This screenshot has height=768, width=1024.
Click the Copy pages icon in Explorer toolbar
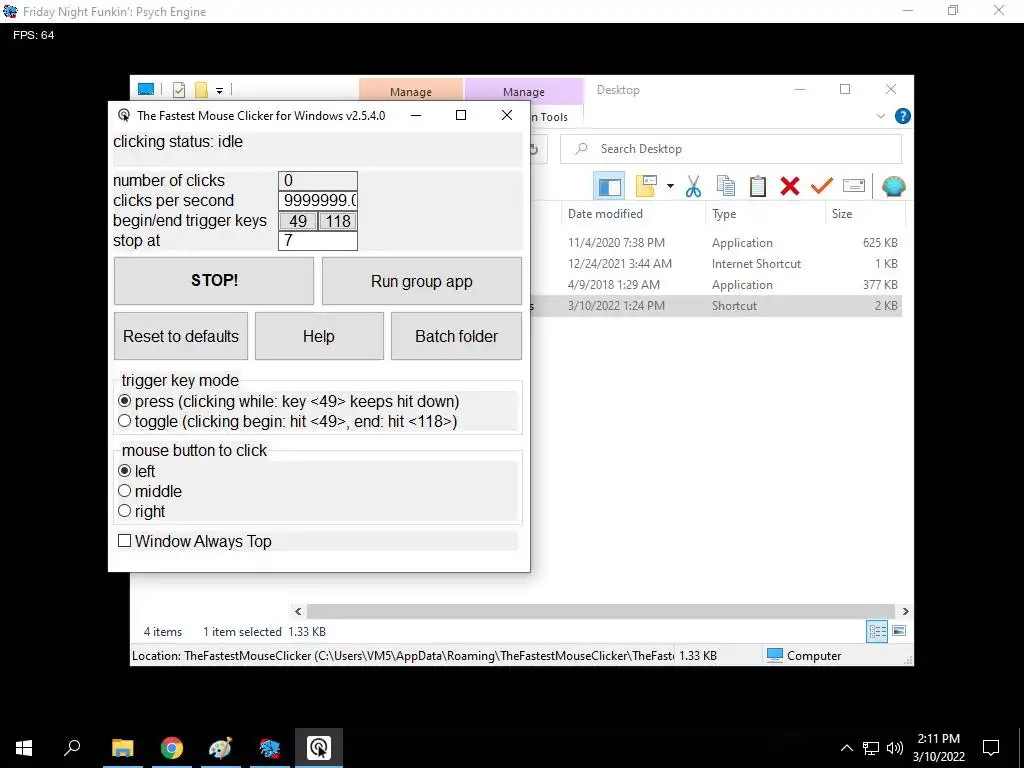coord(726,187)
